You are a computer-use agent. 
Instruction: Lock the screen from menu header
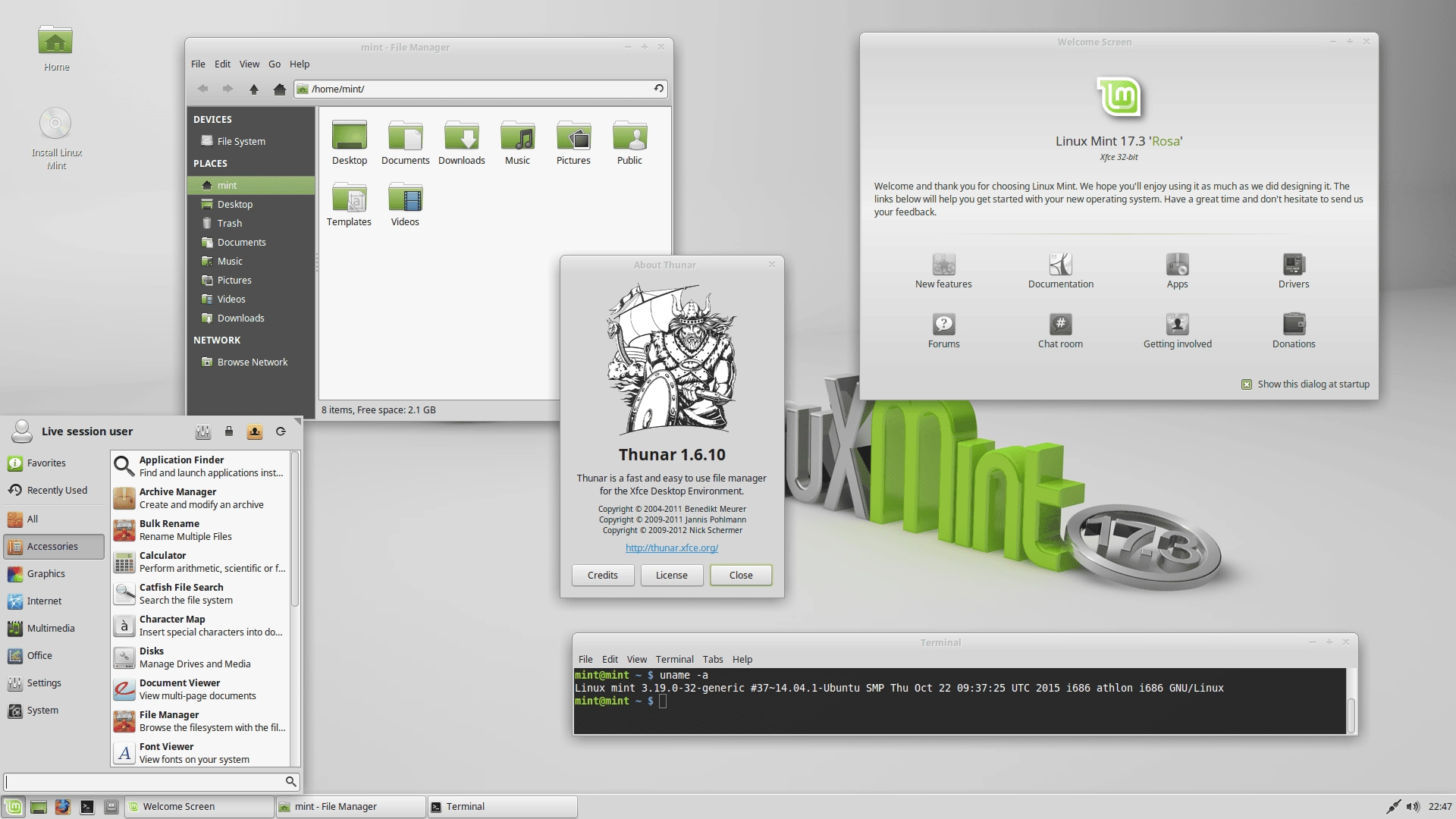coord(229,431)
